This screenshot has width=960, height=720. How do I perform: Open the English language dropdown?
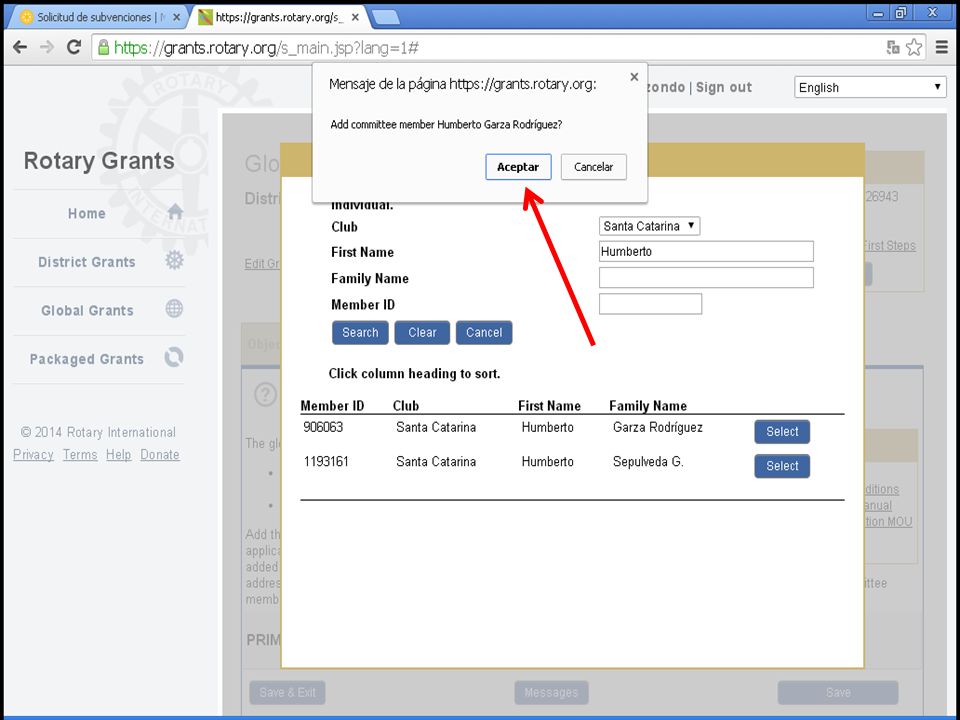pos(870,87)
